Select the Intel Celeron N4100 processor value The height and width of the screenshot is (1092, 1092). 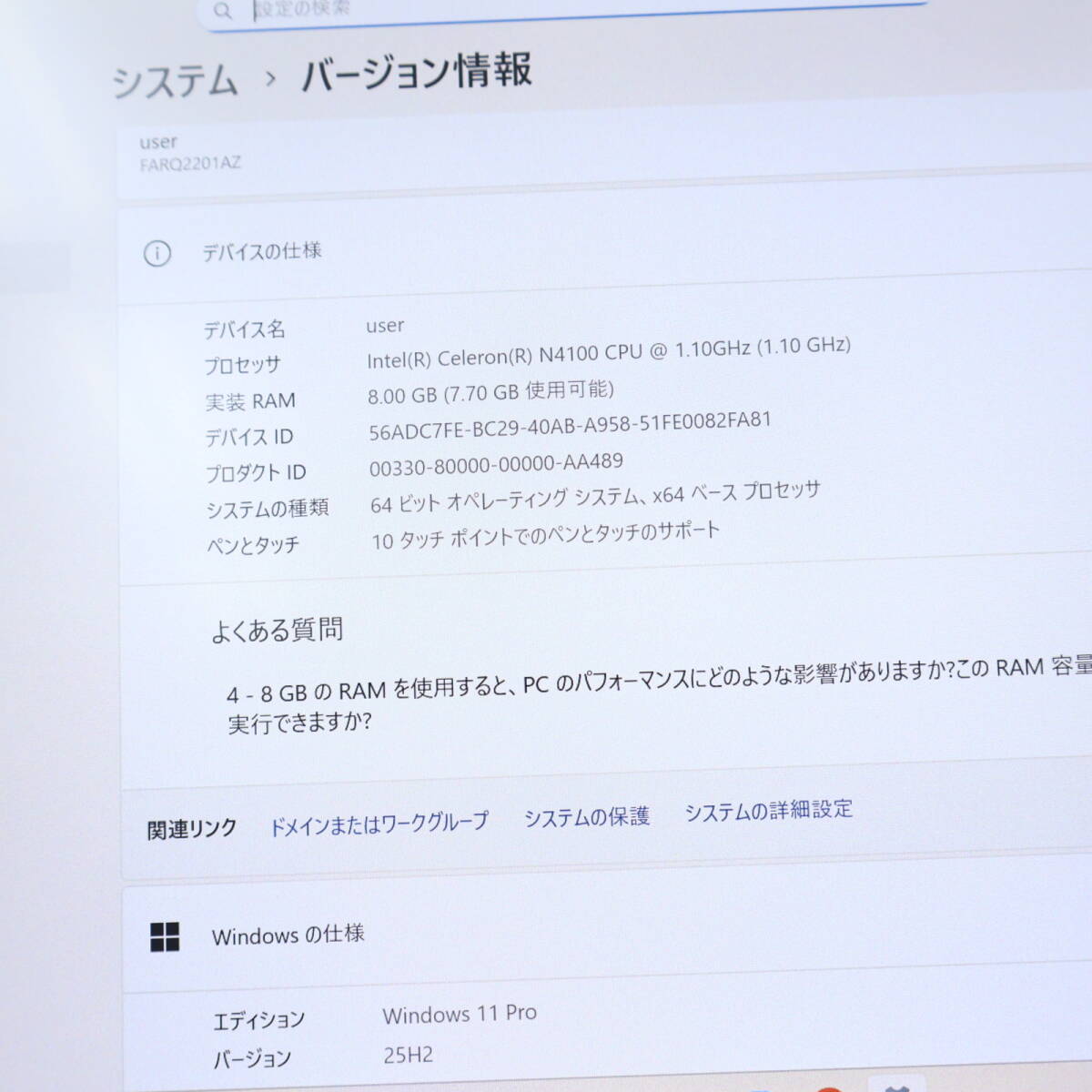point(608,352)
